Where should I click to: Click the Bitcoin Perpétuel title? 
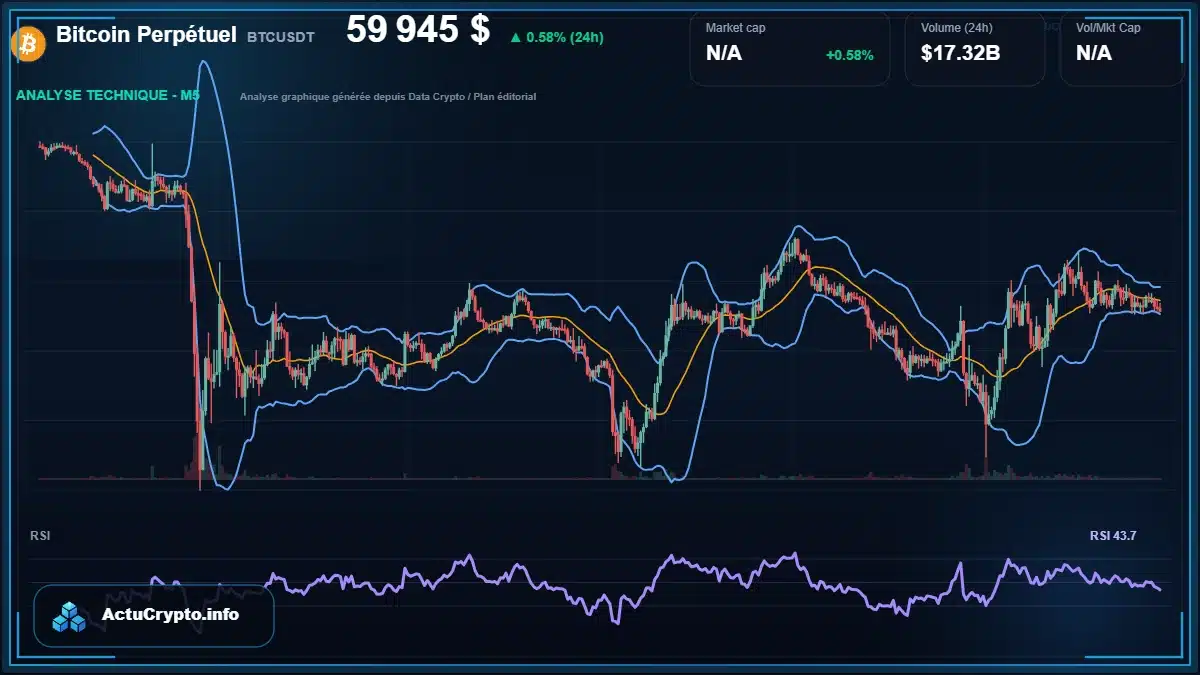point(146,35)
